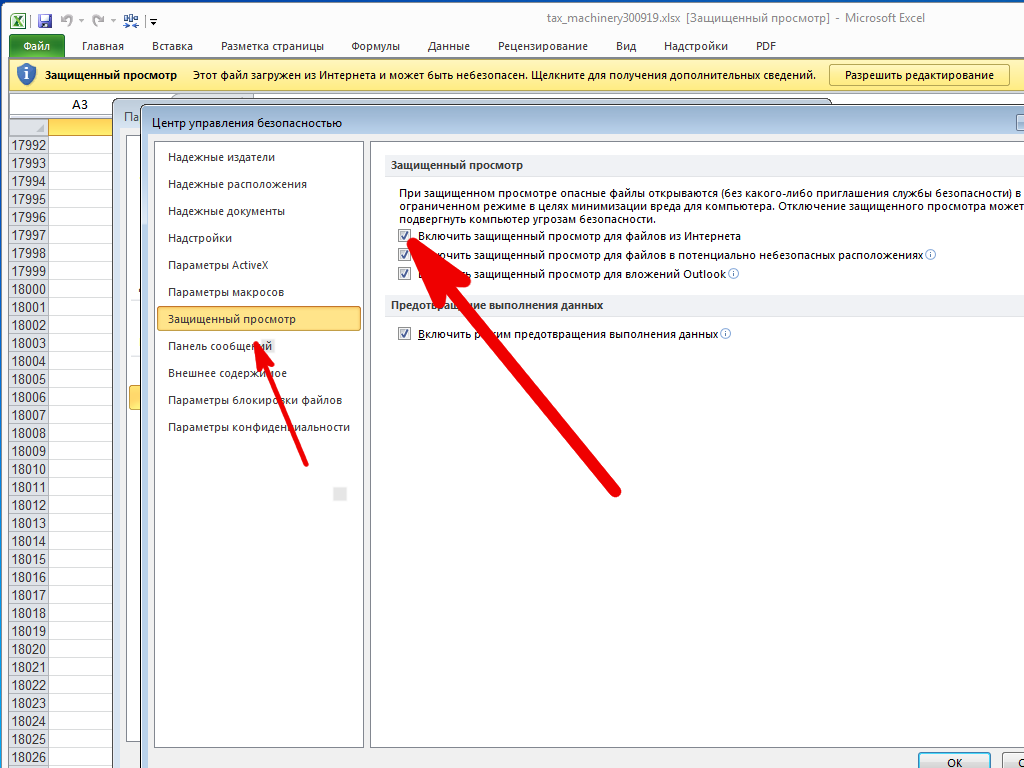Open the PDF ribbon tab
1024x768 pixels.
click(766, 46)
